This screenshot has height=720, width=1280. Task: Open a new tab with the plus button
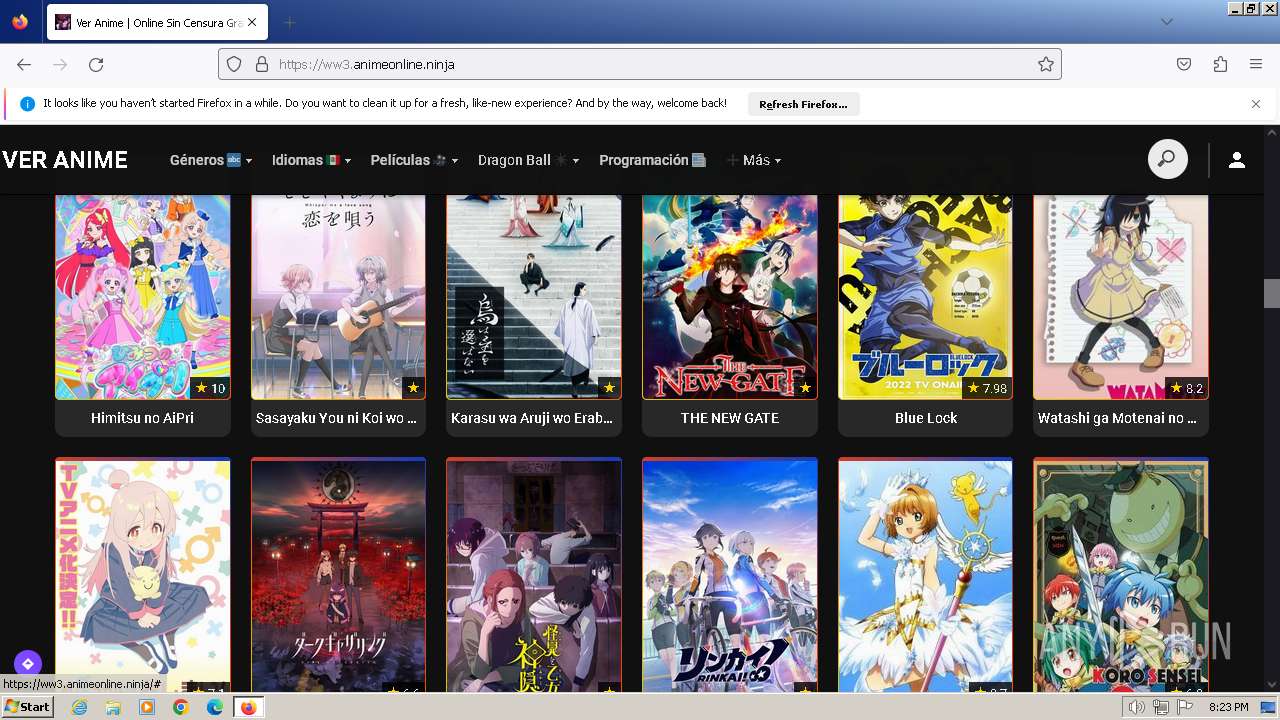tap(289, 22)
